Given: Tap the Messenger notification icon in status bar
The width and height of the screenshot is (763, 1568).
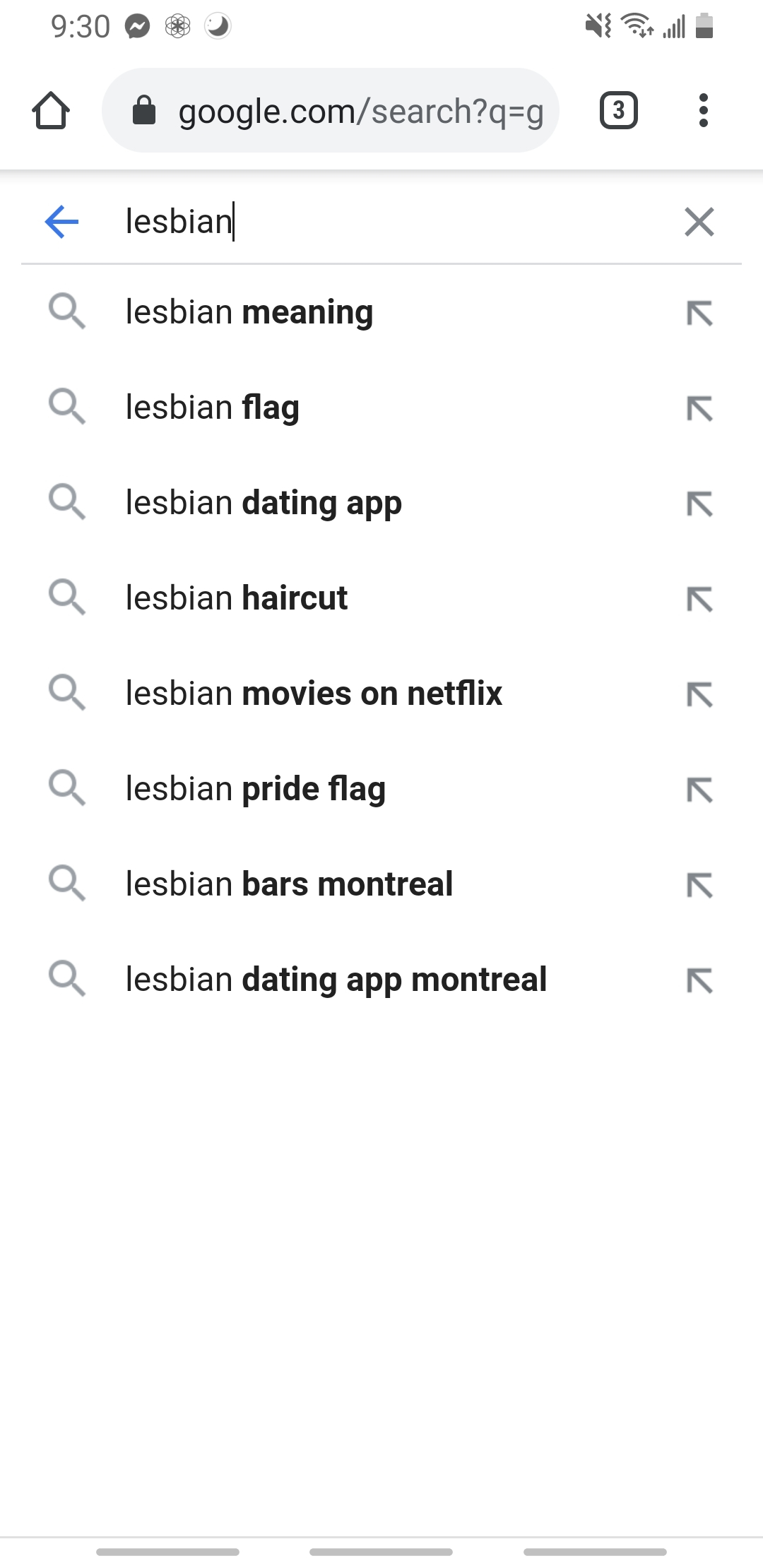Looking at the screenshot, I should [x=138, y=27].
